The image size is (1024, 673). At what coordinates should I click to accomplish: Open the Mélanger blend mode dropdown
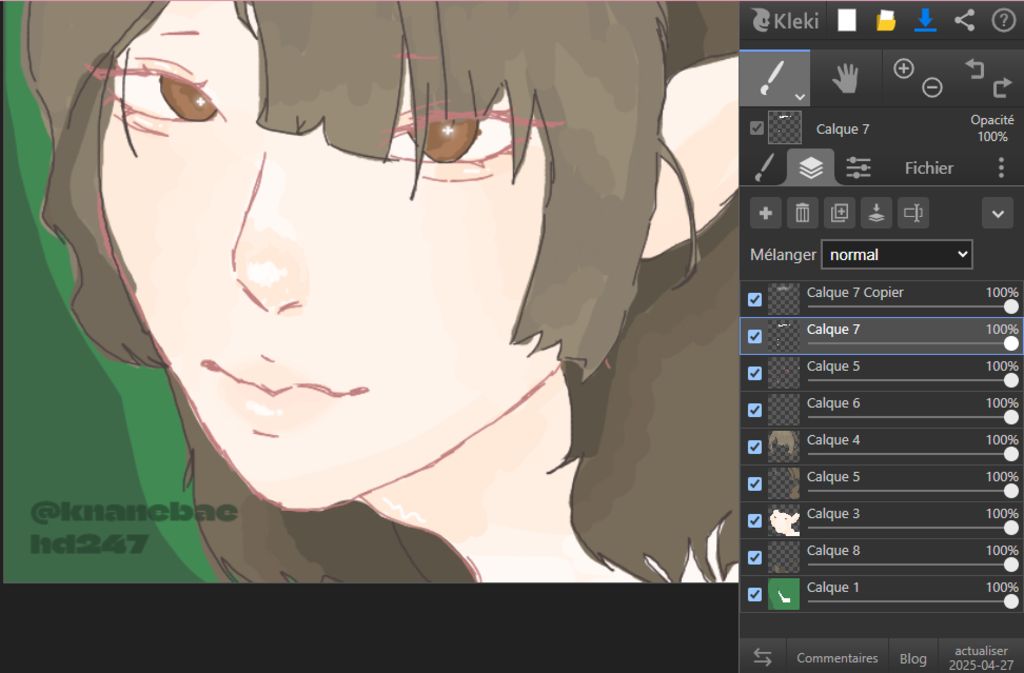click(x=896, y=254)
